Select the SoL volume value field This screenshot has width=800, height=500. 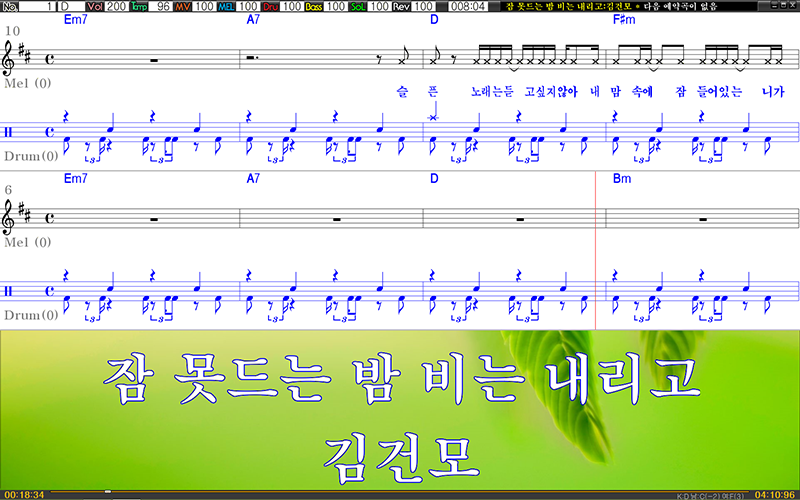tap(379, 6)
